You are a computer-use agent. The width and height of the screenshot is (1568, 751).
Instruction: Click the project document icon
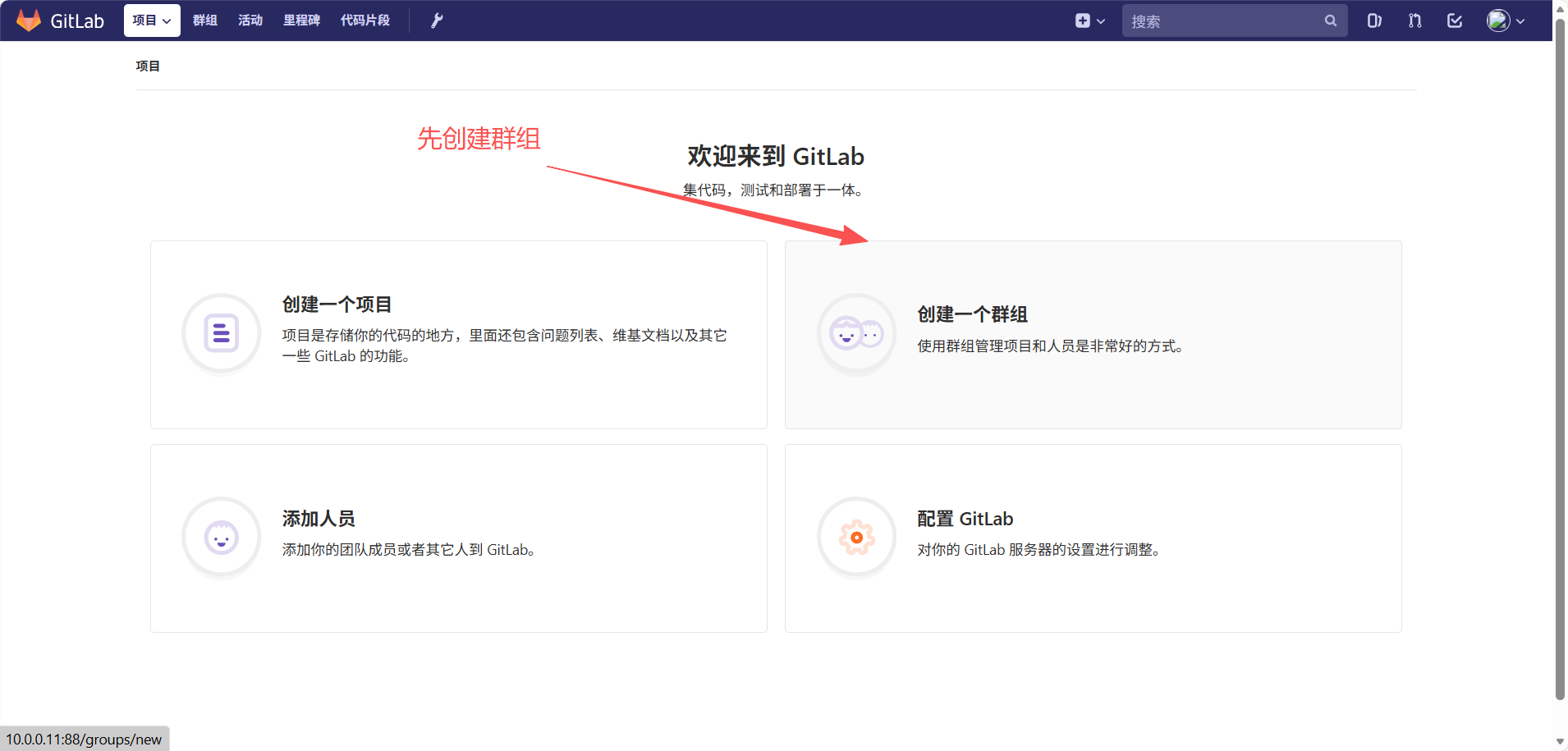[222, 333]
